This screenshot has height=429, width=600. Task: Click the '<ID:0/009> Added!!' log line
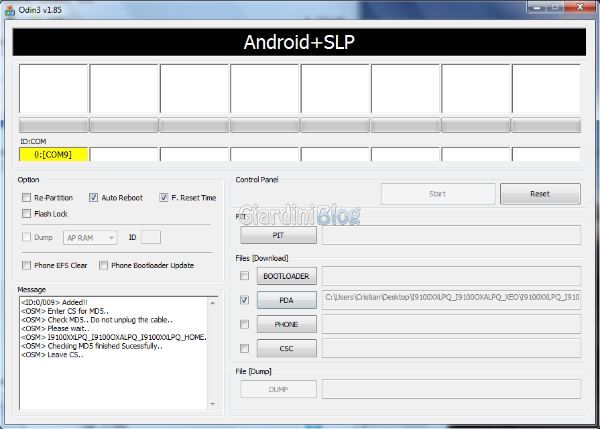pyautogui.click(x=54, y=302)
